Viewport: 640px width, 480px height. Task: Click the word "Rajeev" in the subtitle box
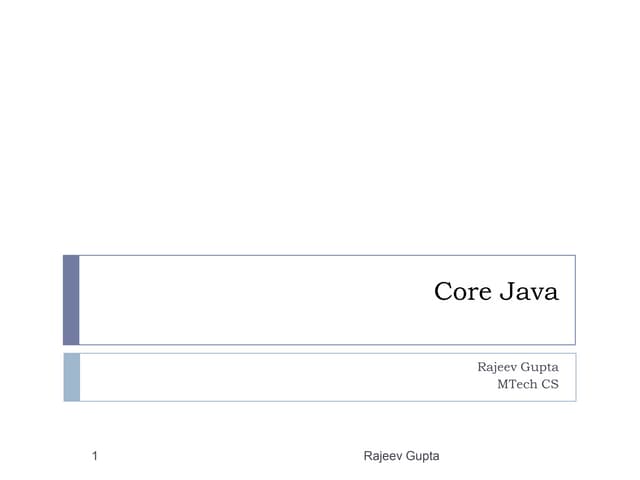(x=497, y=367)
